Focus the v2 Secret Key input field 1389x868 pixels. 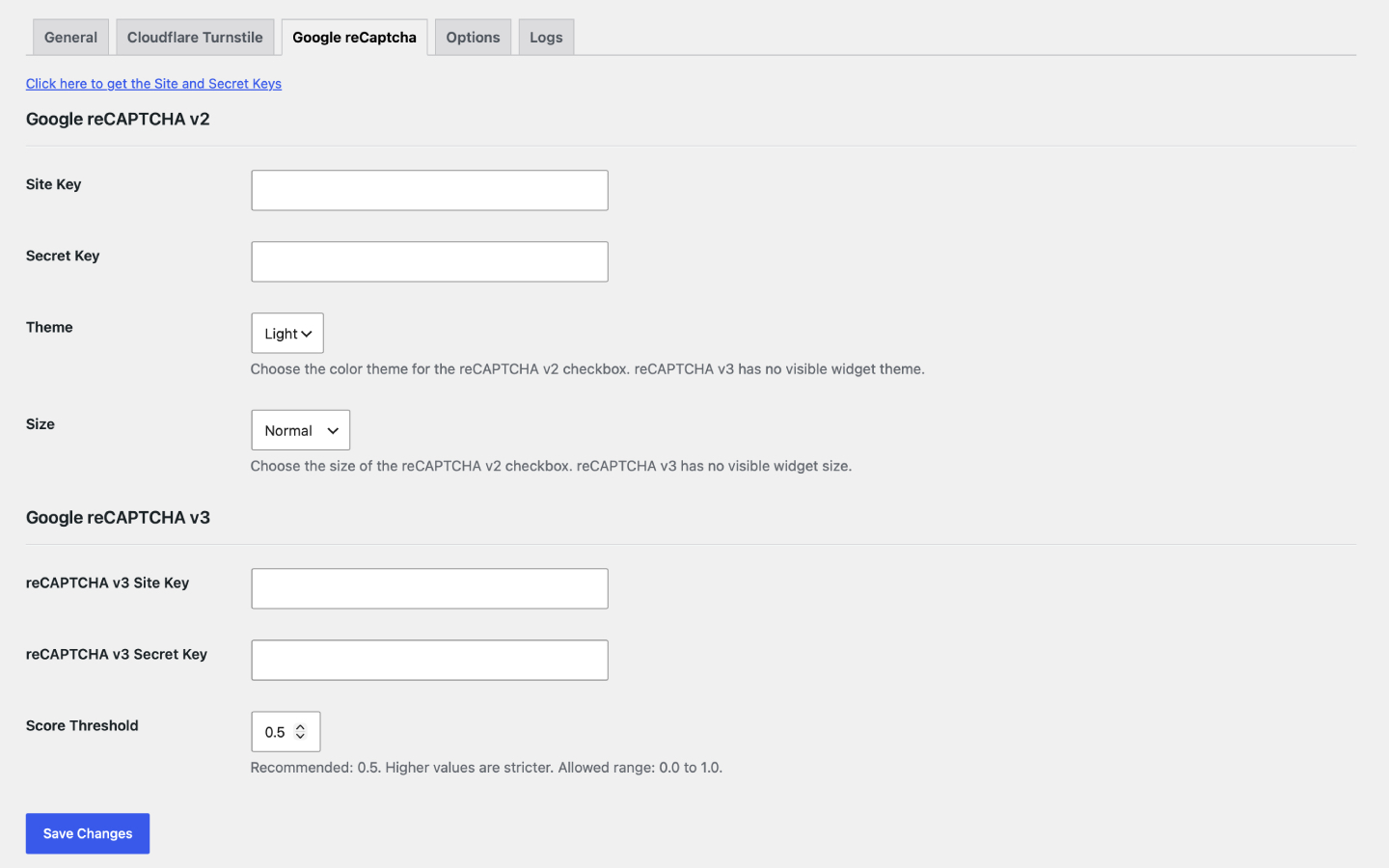(x=429, y=261)
